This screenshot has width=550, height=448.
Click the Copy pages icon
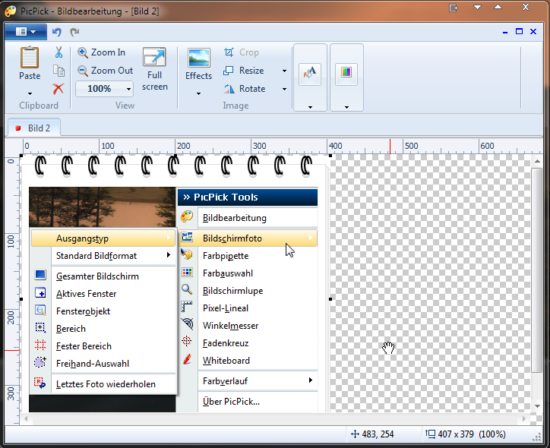[59, 71]
